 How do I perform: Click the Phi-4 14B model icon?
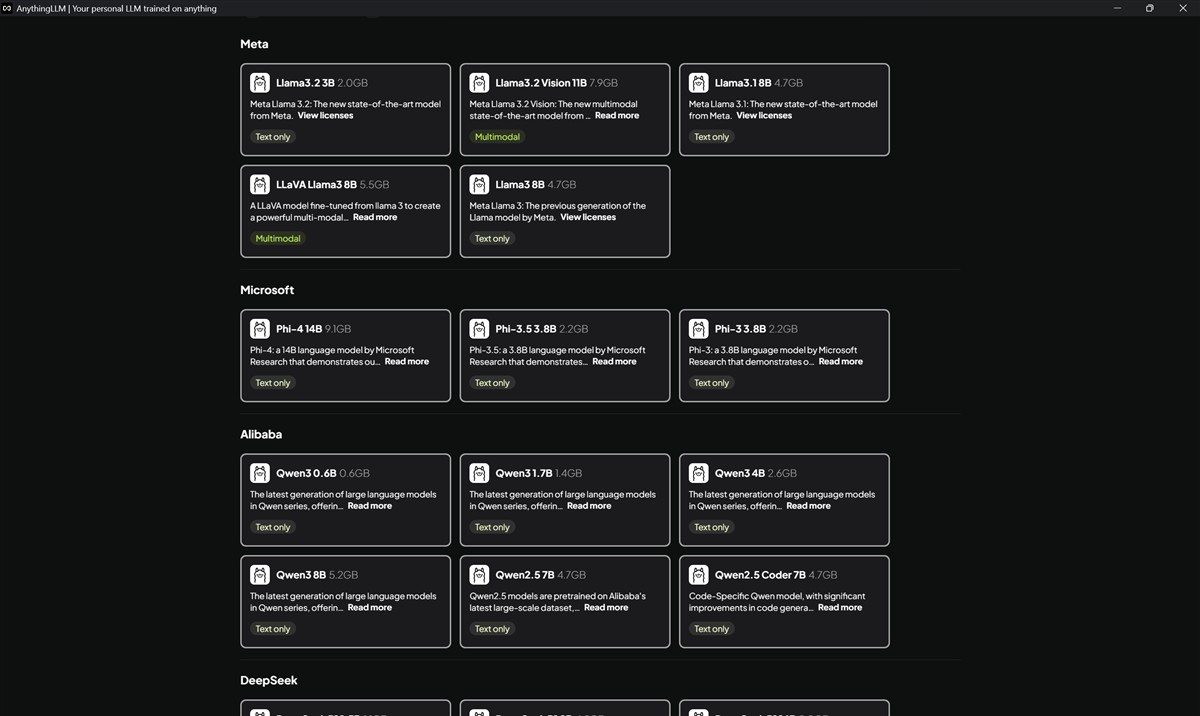click(260, 329)
